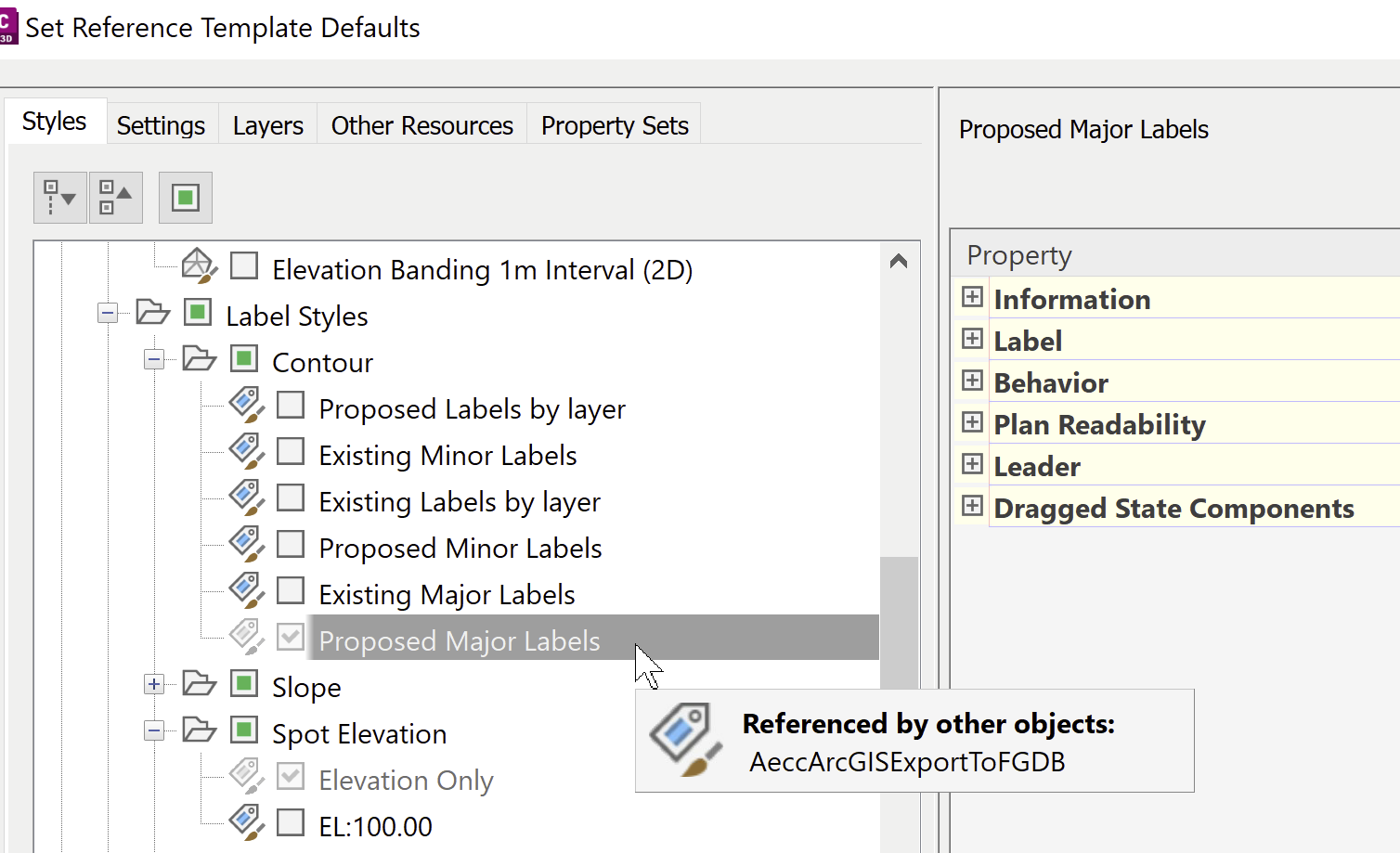Image resolution: width=1400 pixels, height=853 pixels.
Task: Expand the Slope label styles node
Action: 154,685
